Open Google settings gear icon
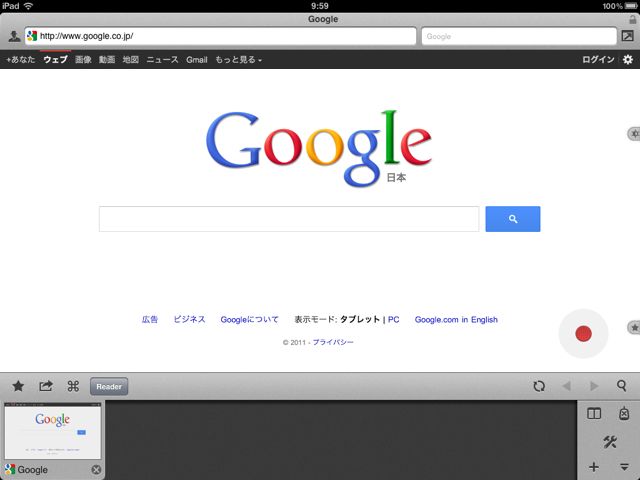This screenshot has width=640, height=480. pyautogui.click(x=628, y=60)
